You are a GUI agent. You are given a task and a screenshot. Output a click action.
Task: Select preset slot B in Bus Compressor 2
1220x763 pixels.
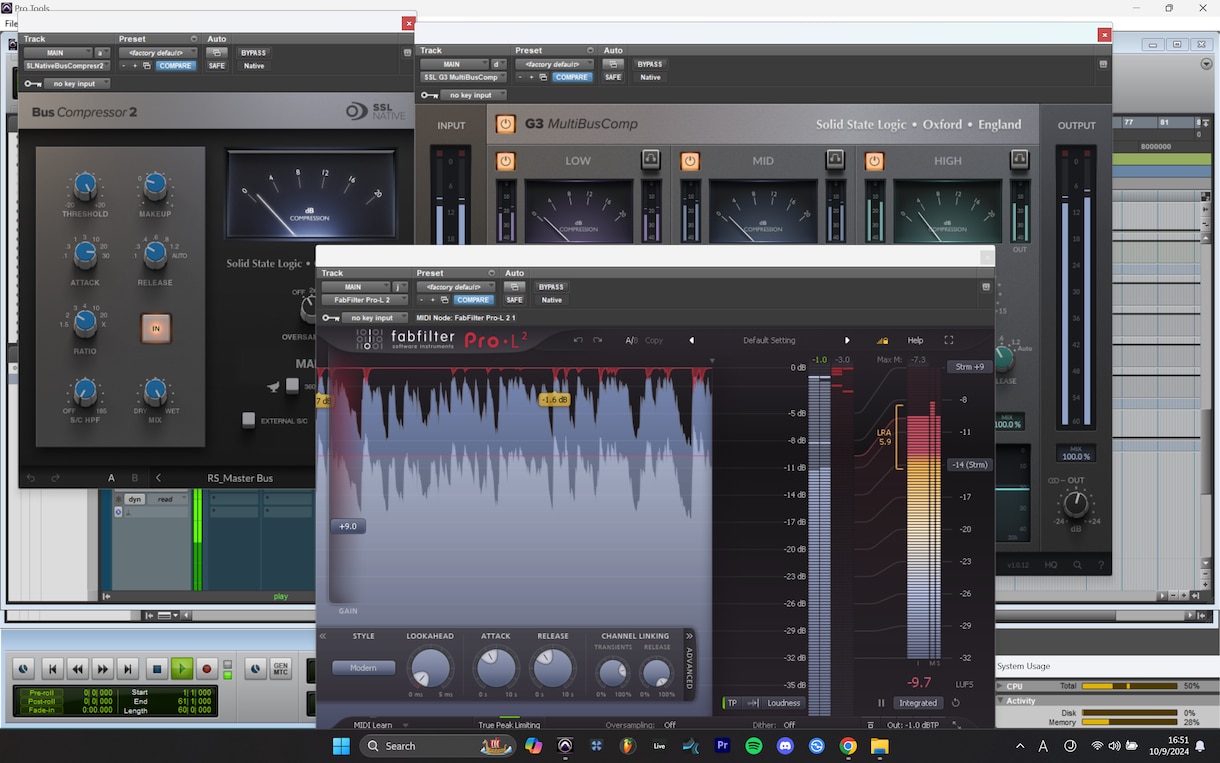tap(135, 478)
